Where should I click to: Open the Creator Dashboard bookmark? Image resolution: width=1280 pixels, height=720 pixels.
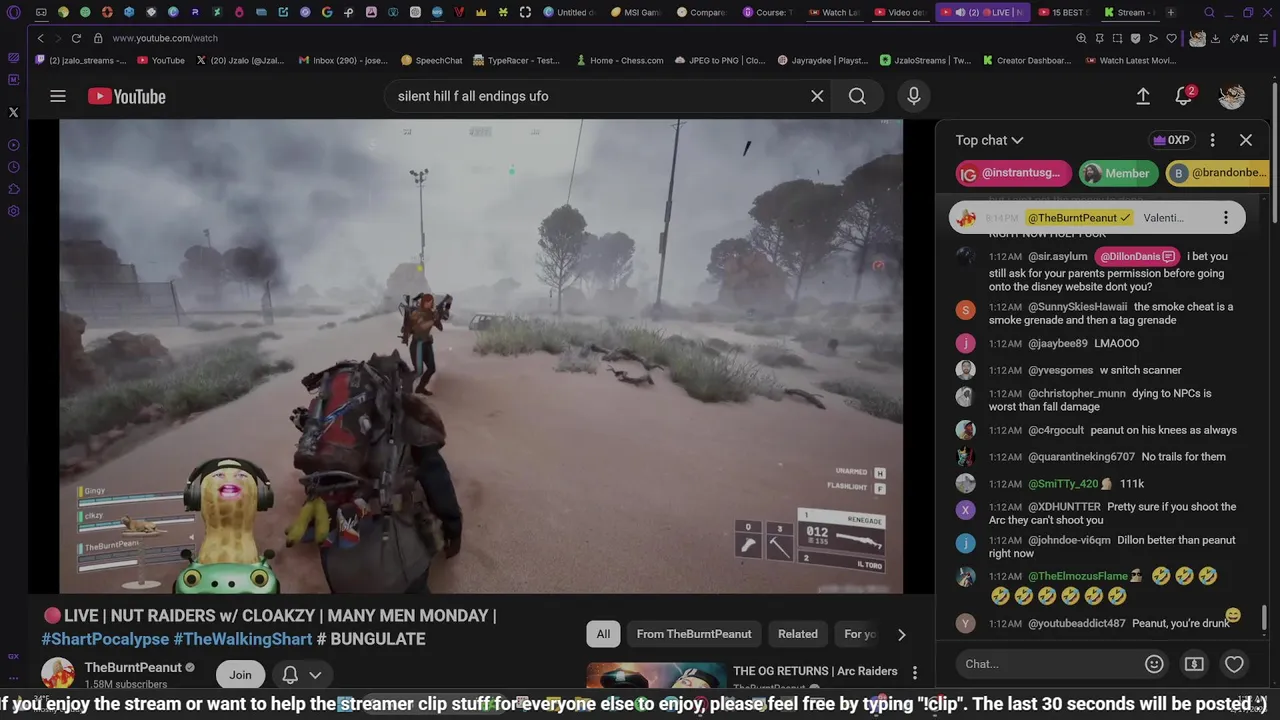pos(1026,60)
